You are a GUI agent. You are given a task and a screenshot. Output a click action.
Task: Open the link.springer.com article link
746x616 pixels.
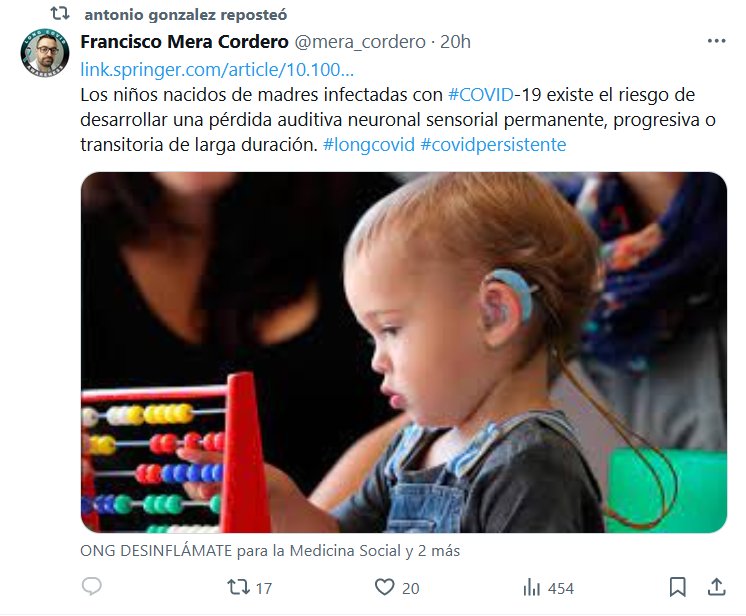[x=217, y=69]
